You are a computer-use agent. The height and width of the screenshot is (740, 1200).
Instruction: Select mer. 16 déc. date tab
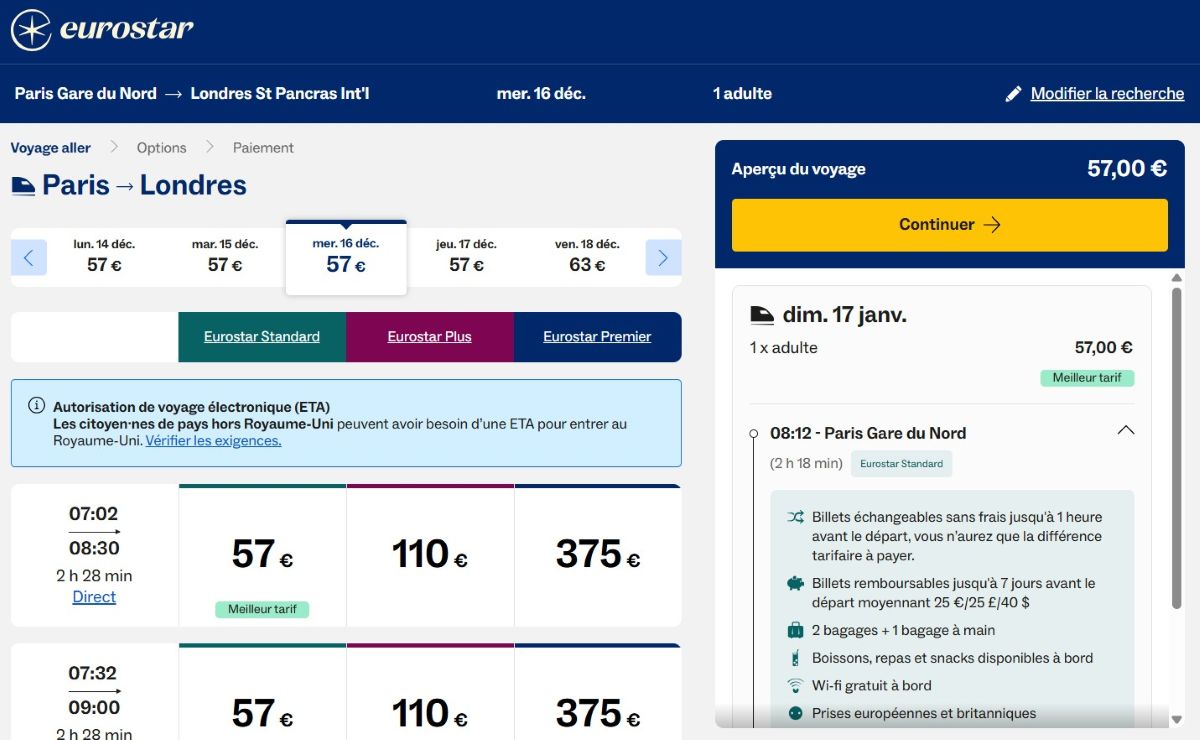click(346, 257)
